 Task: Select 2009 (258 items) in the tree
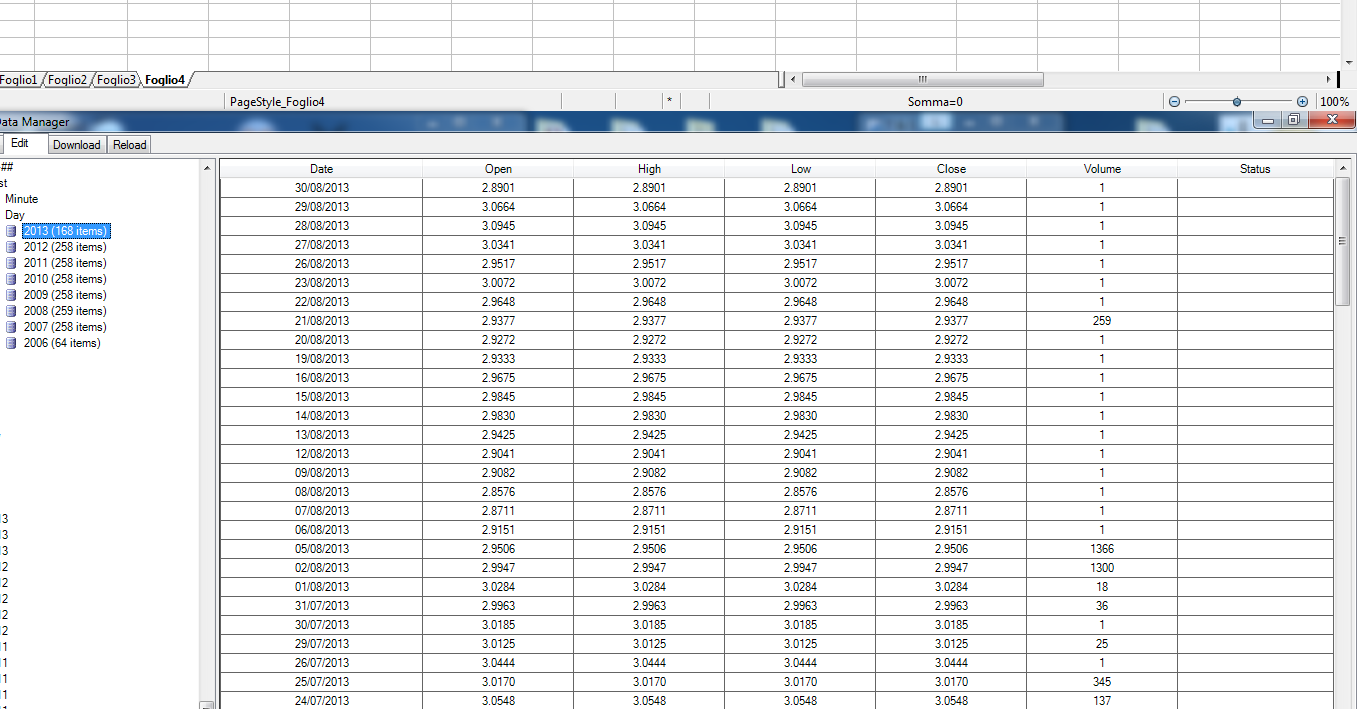pyautogui.click(x=65, y=295)
